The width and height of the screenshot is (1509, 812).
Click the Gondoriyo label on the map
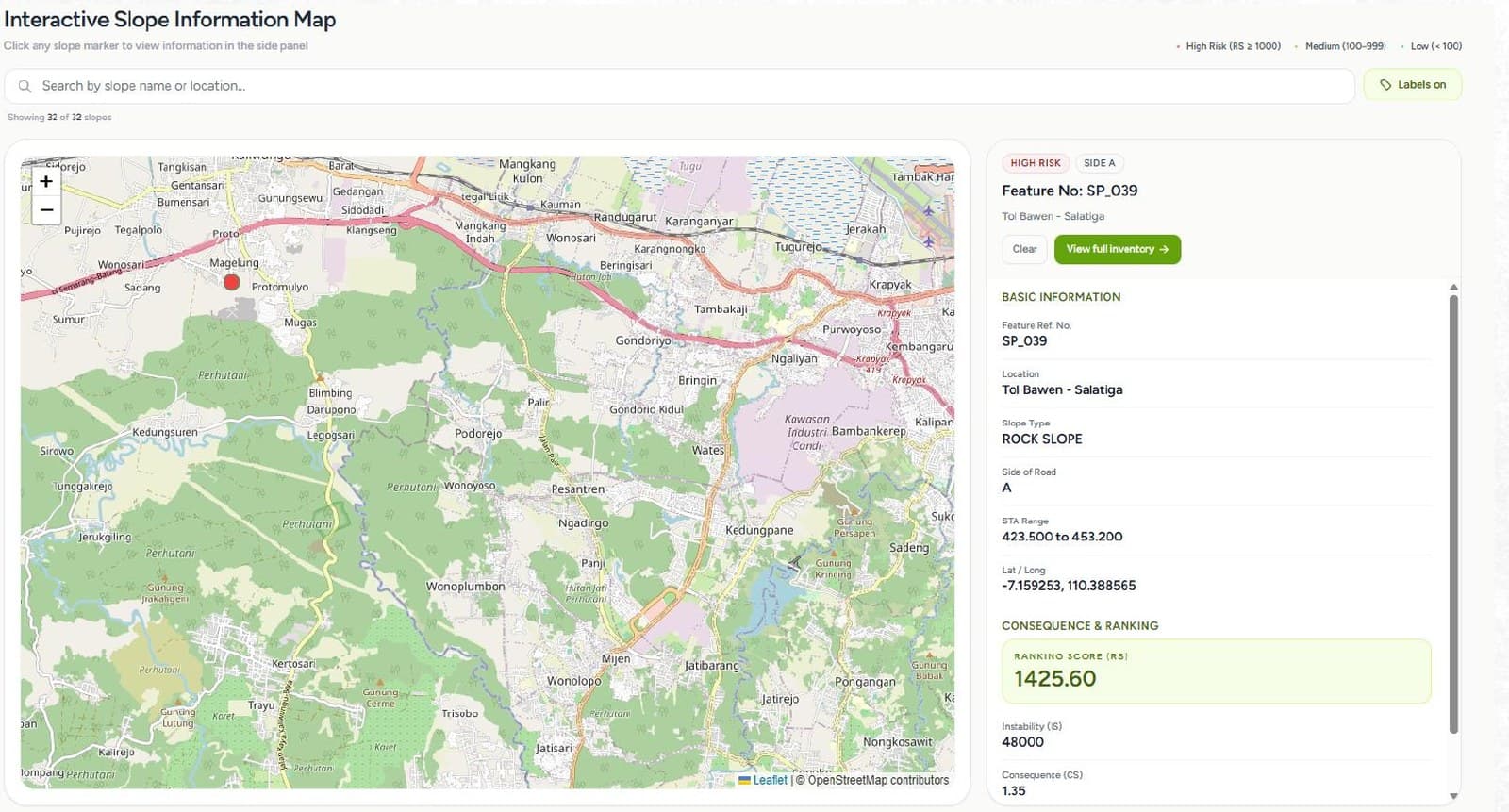[x=643, y=340]
